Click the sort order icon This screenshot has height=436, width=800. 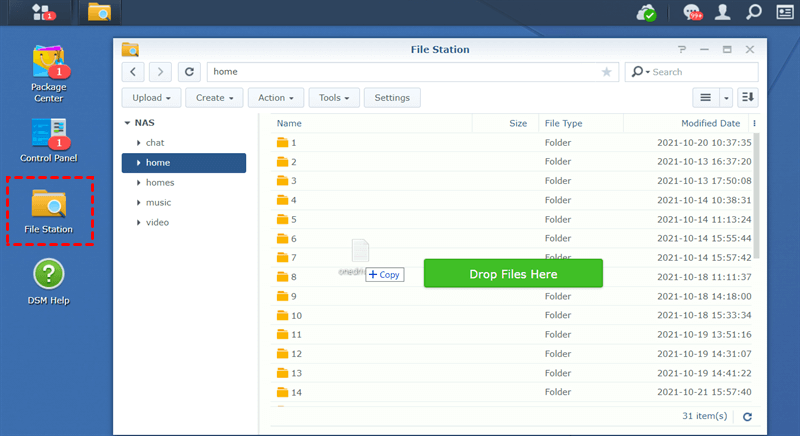point(748,97)
